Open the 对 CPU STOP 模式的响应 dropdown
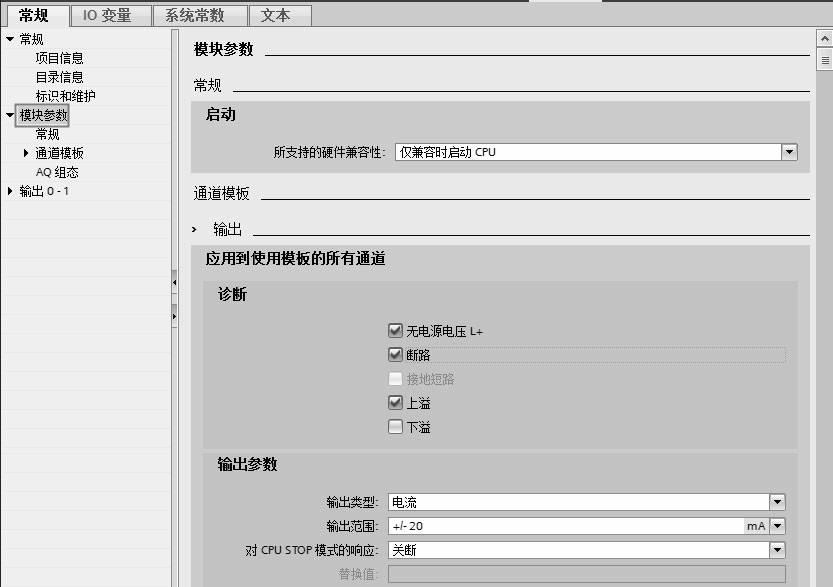The image size is (833, 587). click(x=777, y=550)
